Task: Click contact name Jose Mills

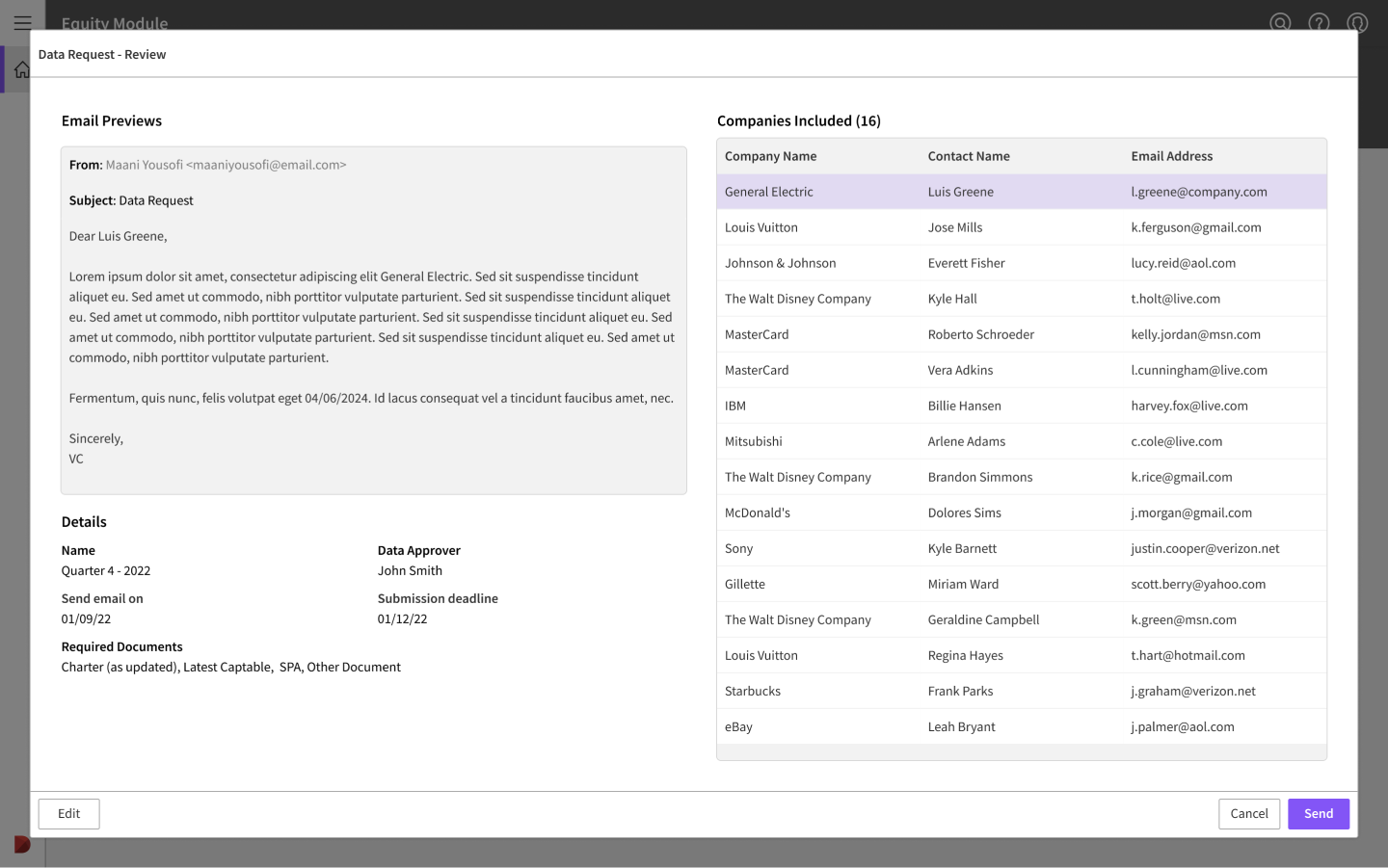Action: (955, 227)
